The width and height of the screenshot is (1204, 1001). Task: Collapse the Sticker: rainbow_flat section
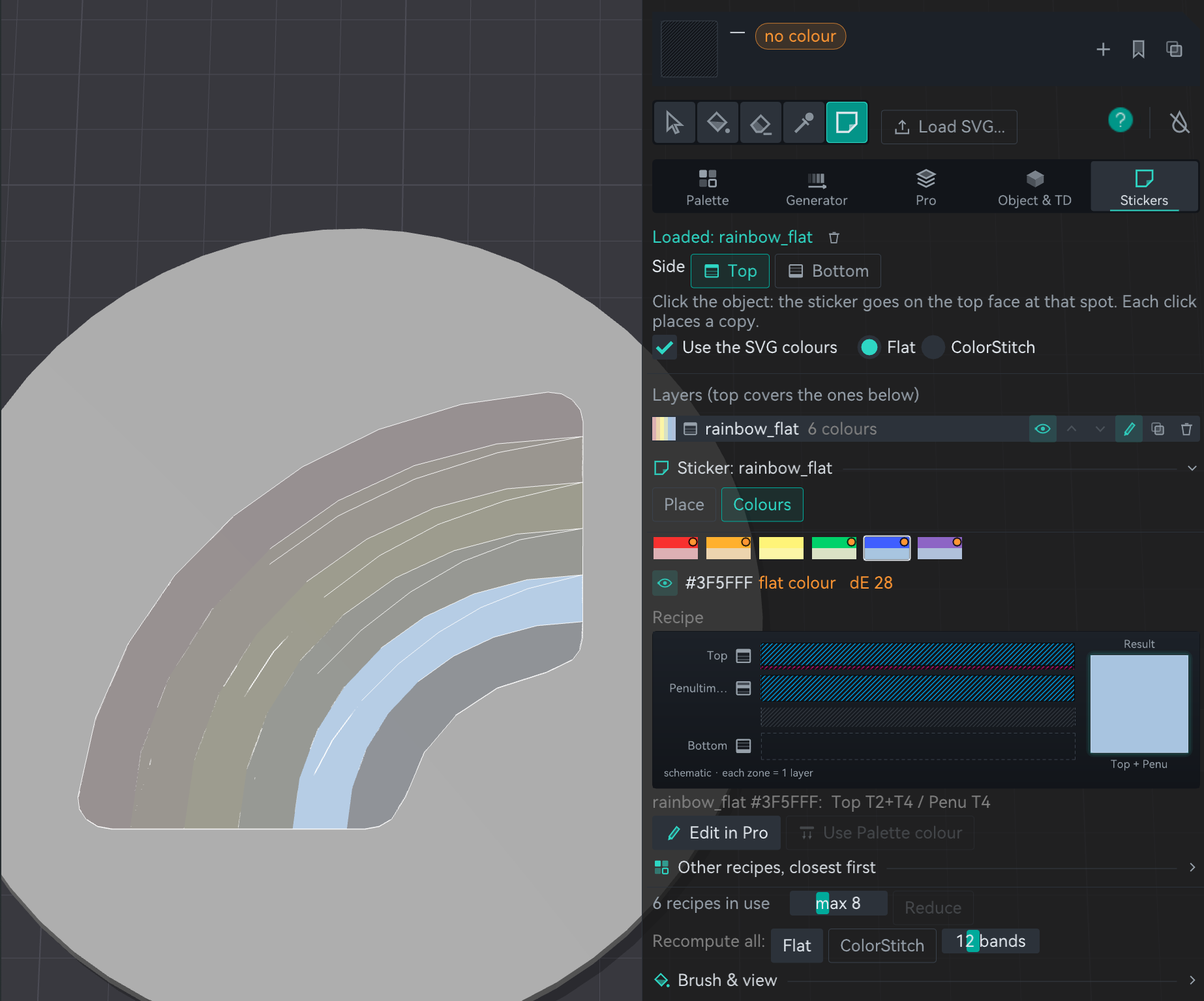(x=1192, y=468)
